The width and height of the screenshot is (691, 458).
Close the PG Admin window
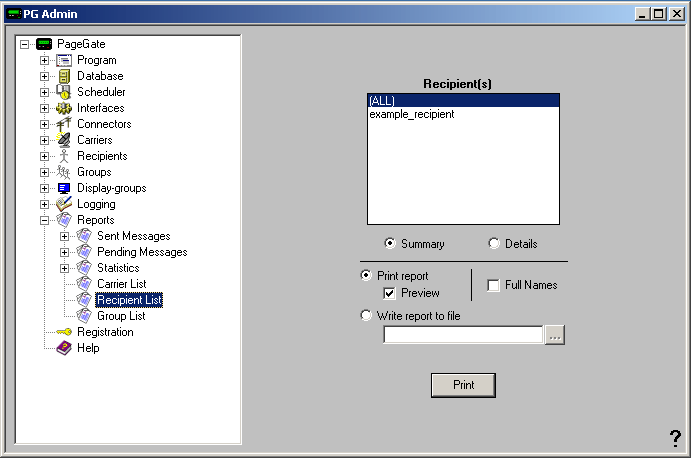(676, 14)
